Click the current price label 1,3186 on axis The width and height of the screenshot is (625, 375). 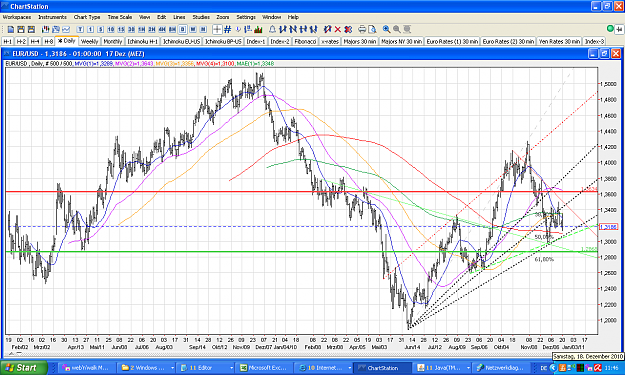coord(608,227)
